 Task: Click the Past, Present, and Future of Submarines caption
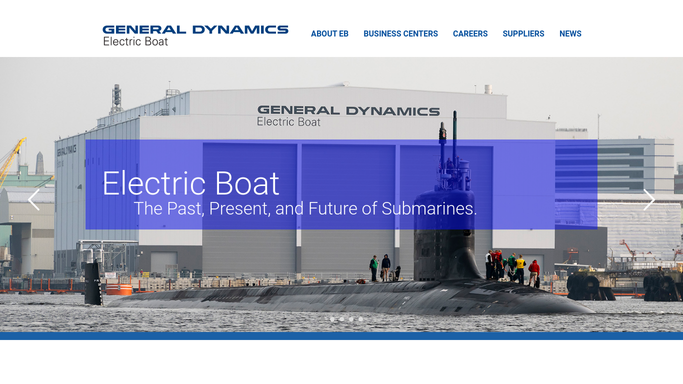coord(305,209)
